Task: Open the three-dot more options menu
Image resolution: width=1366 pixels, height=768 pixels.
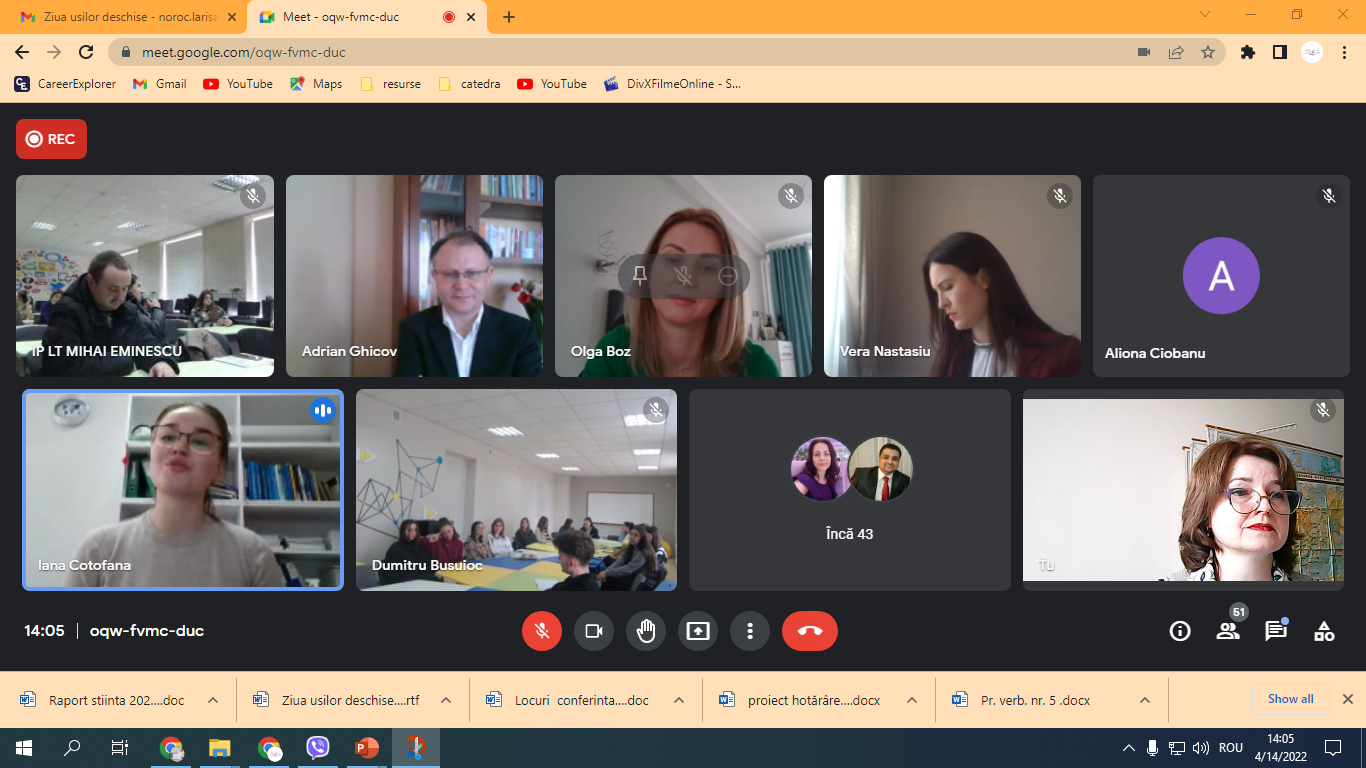Action: coord(750,631)
